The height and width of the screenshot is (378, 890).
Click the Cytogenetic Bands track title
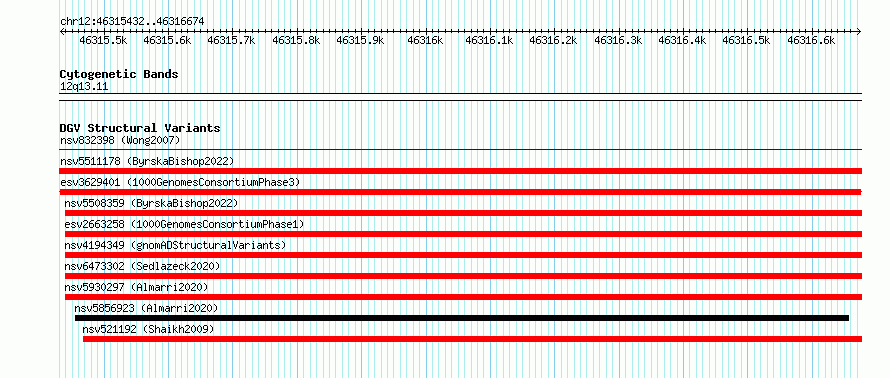pos(119,74)
